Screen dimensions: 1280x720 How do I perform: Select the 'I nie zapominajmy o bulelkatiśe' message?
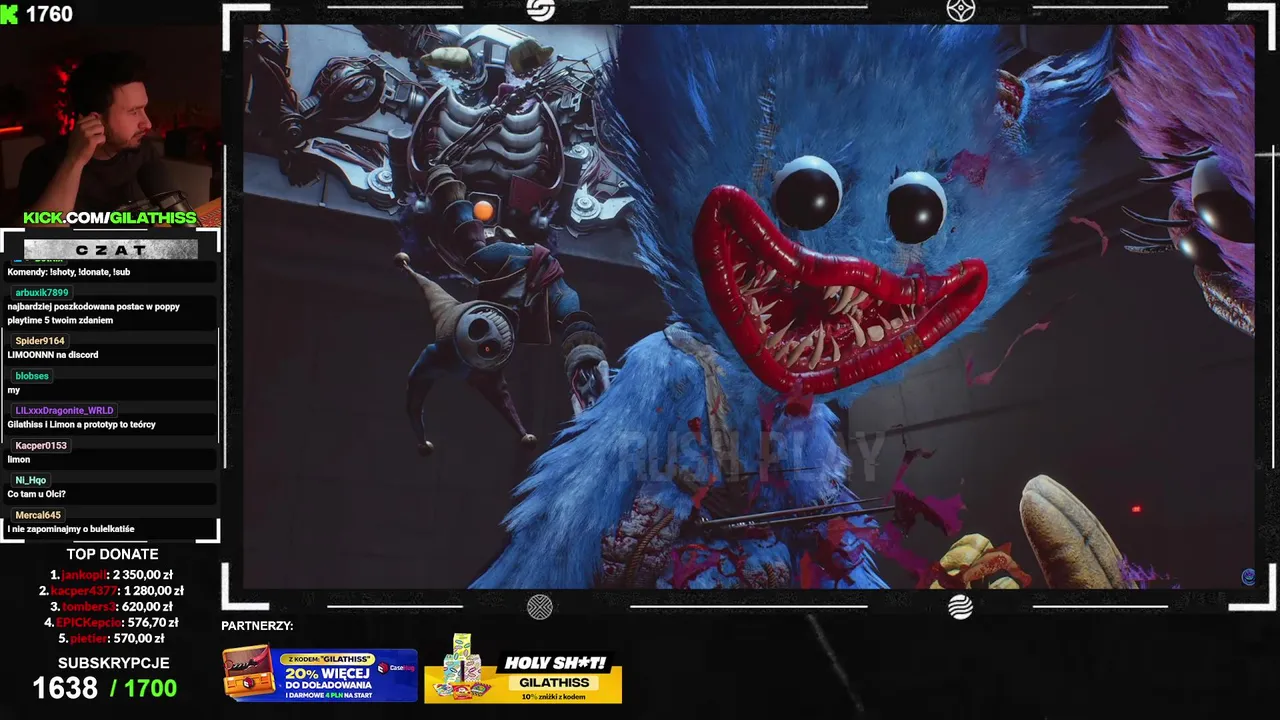point(71,529)
